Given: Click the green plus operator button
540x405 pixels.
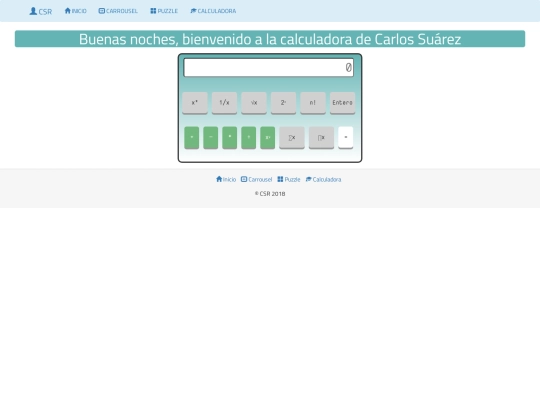Looking at the screenshot, I should click(192, 137).
